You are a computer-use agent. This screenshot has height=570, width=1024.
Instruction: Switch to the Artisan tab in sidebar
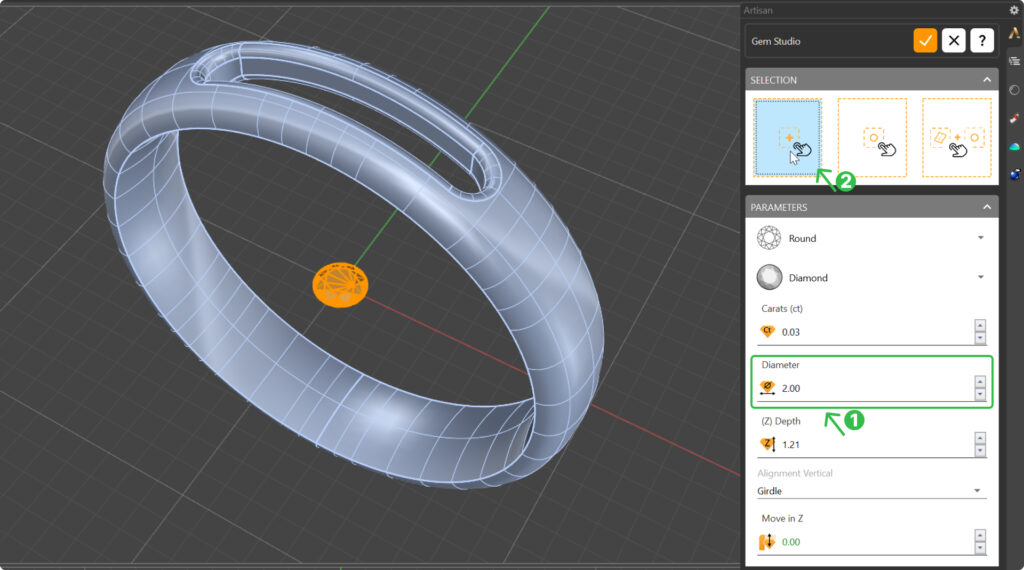click(x=1014, y=34)
